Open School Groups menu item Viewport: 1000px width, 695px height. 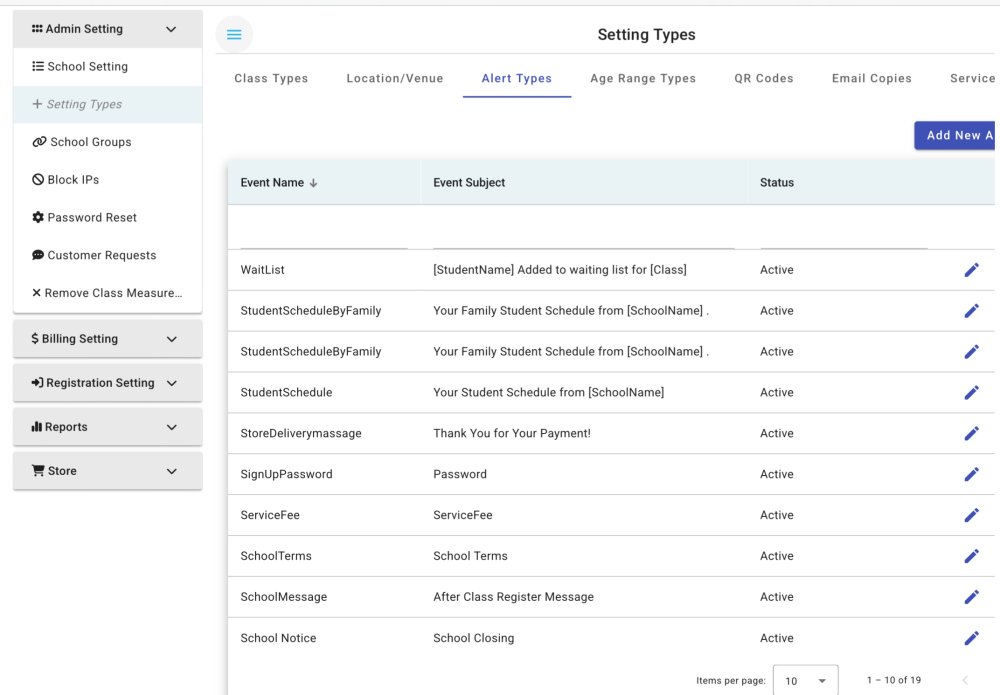click(x=108, y=142)
